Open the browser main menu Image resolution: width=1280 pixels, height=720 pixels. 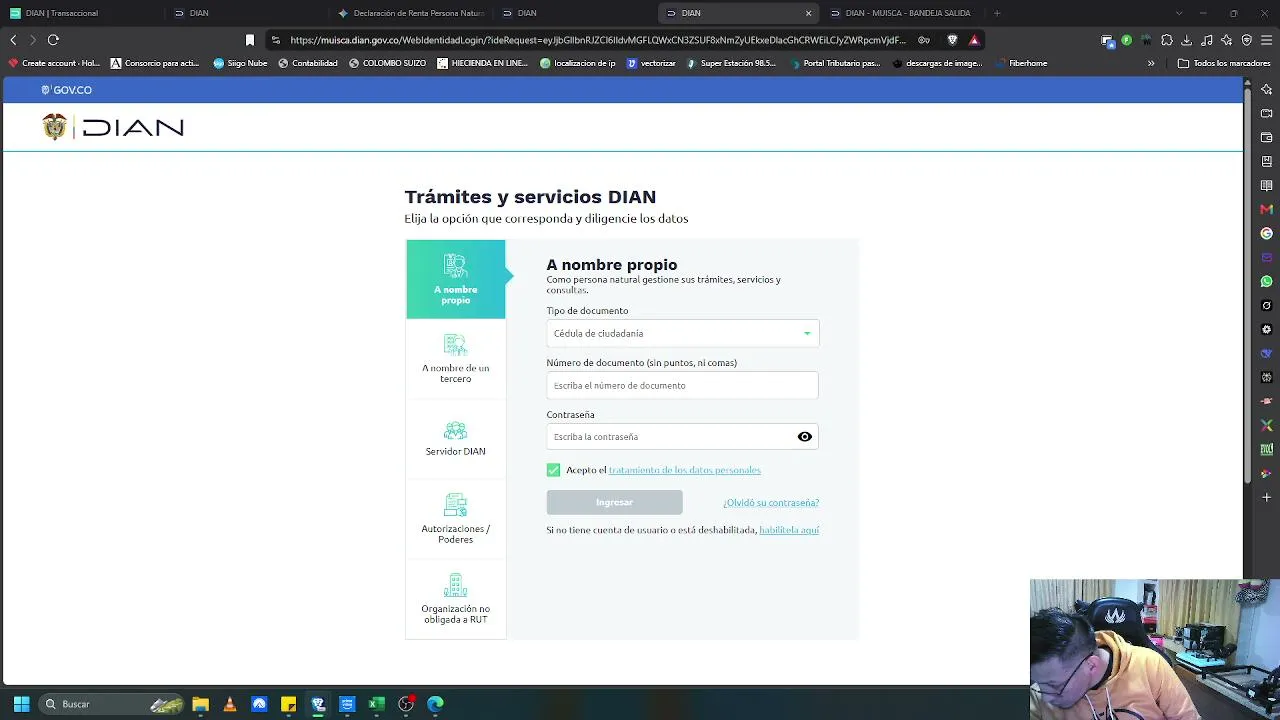[x=1266, y=40]
